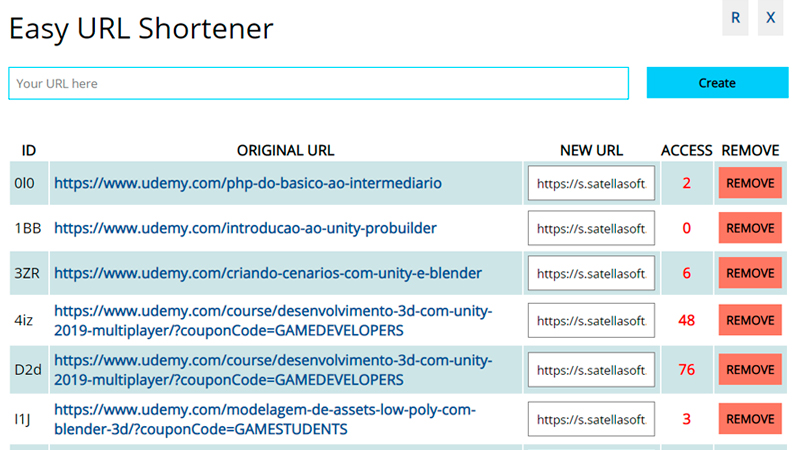Click the ID cell 3ZR
Screen dimensions: 800x450
pos(27,273)
